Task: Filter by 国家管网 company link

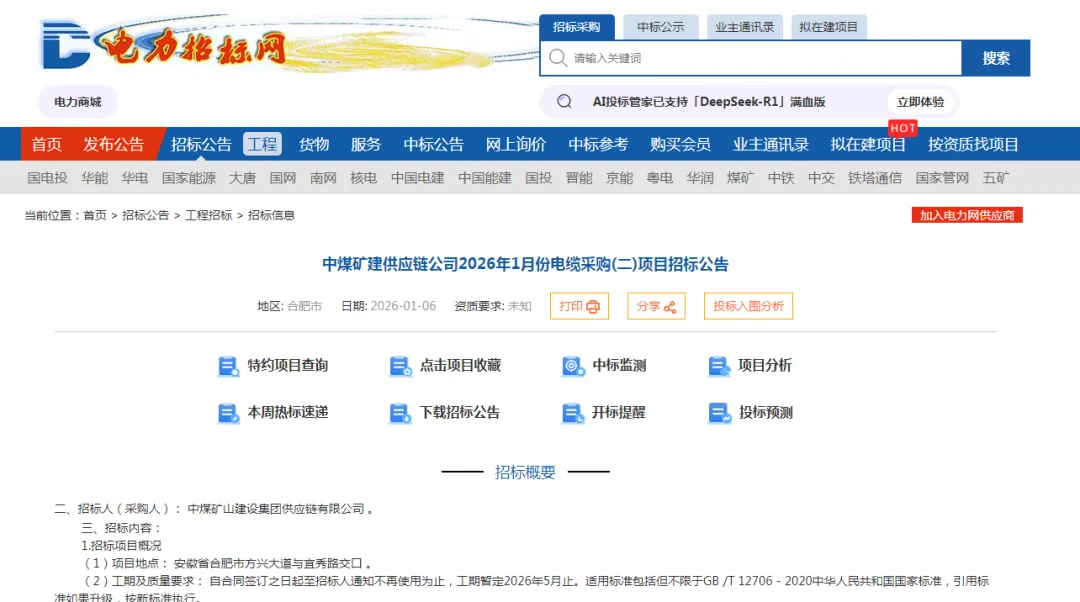Action: [x=942, y=178]
